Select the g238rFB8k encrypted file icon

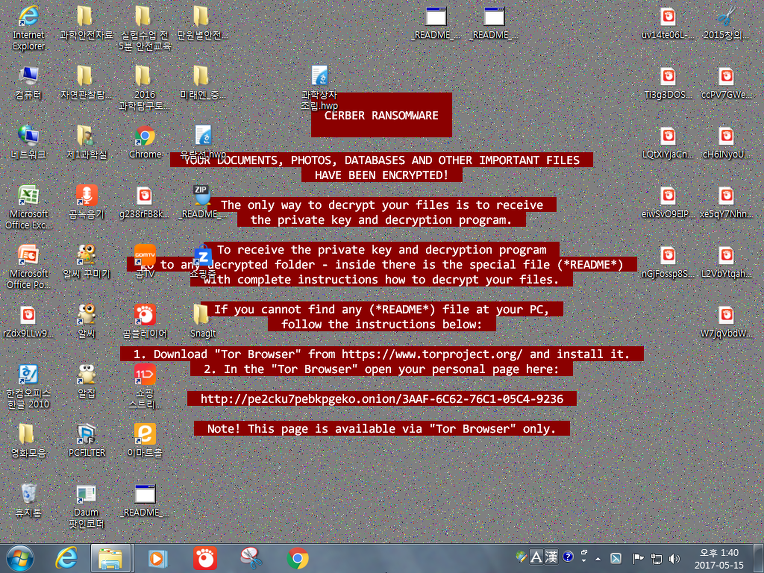pos(145,202)
